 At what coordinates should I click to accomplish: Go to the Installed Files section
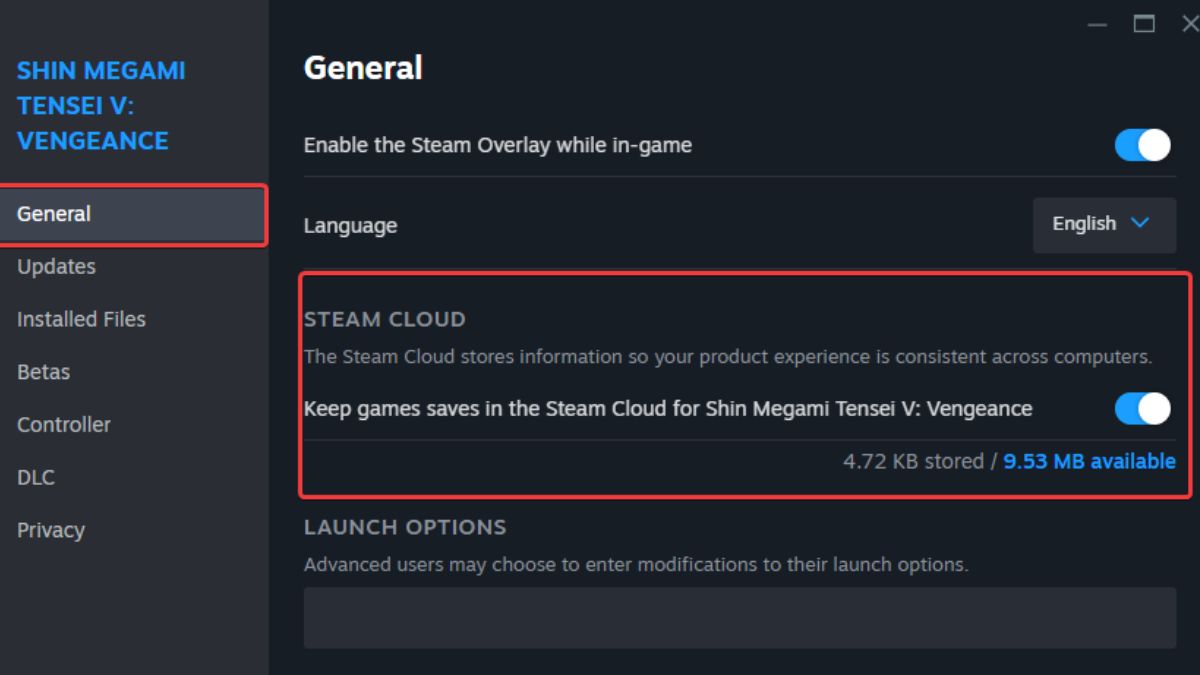pos(81,319)
